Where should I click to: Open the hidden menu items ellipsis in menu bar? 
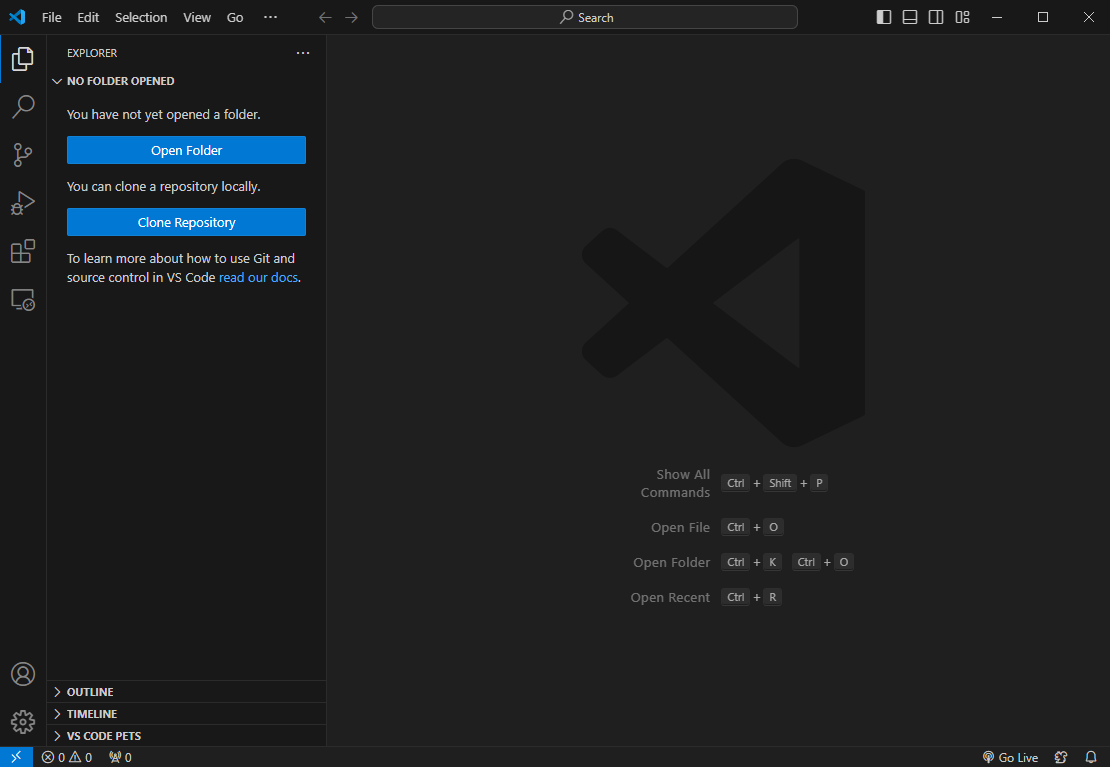pyautogui.click(x=270, y=17)
